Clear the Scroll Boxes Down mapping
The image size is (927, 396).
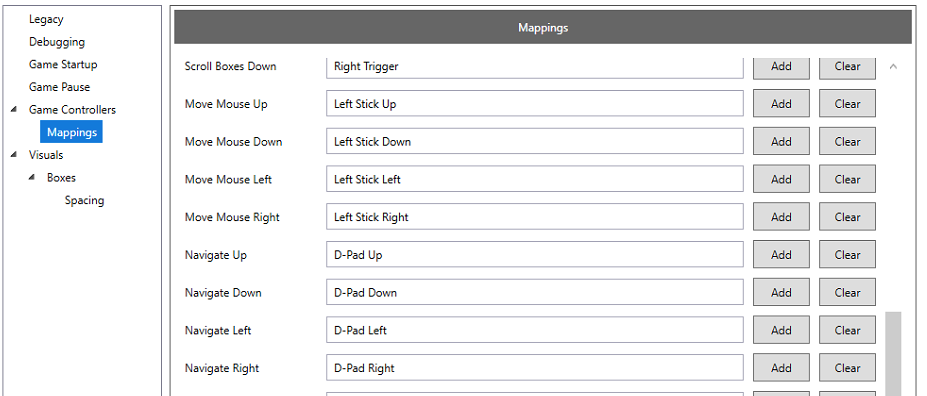pos(847,68)
